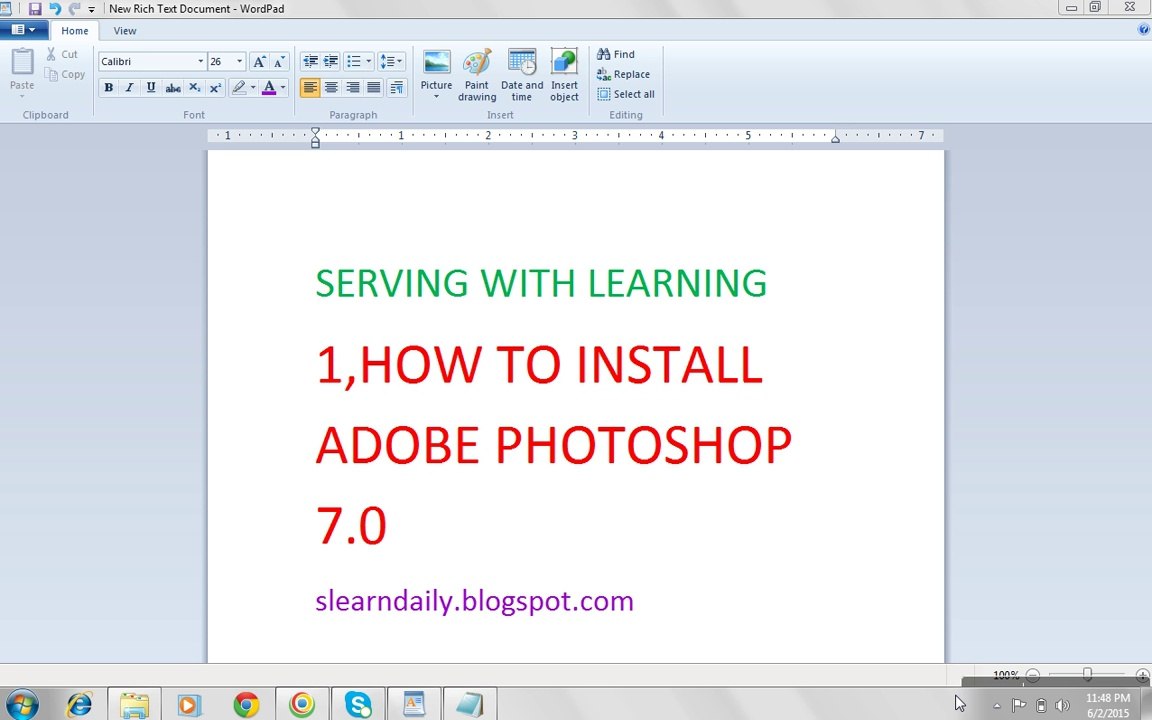Show hidden tray icons arrow
1152x720 pixels.
(x=997, y=705)
